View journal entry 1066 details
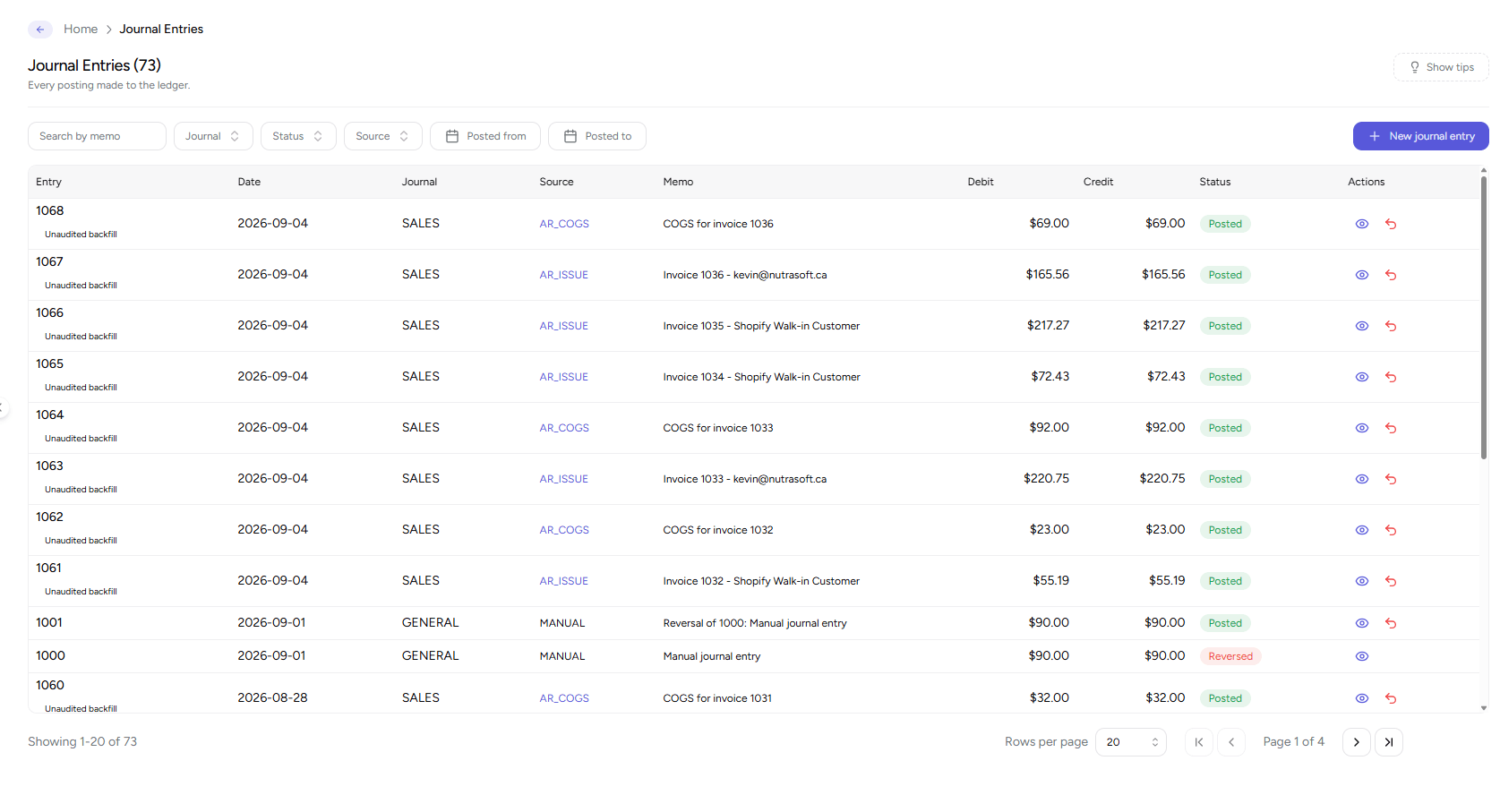Image resolution: width=1500 pixels, height=812 pixels. pos(1361,326)
